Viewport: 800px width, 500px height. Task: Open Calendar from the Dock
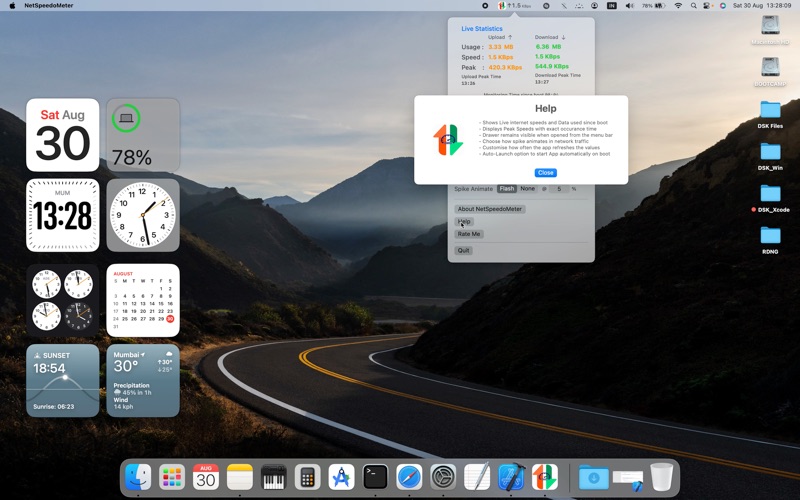click(x=206, y=477)
